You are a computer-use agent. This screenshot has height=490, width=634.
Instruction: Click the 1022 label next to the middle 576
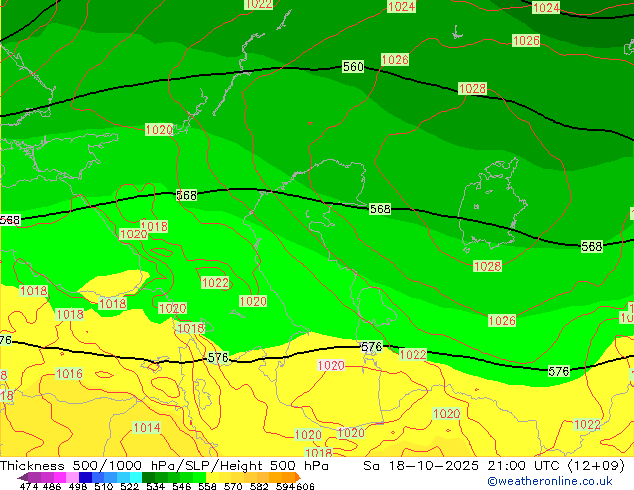pos(412,355)
